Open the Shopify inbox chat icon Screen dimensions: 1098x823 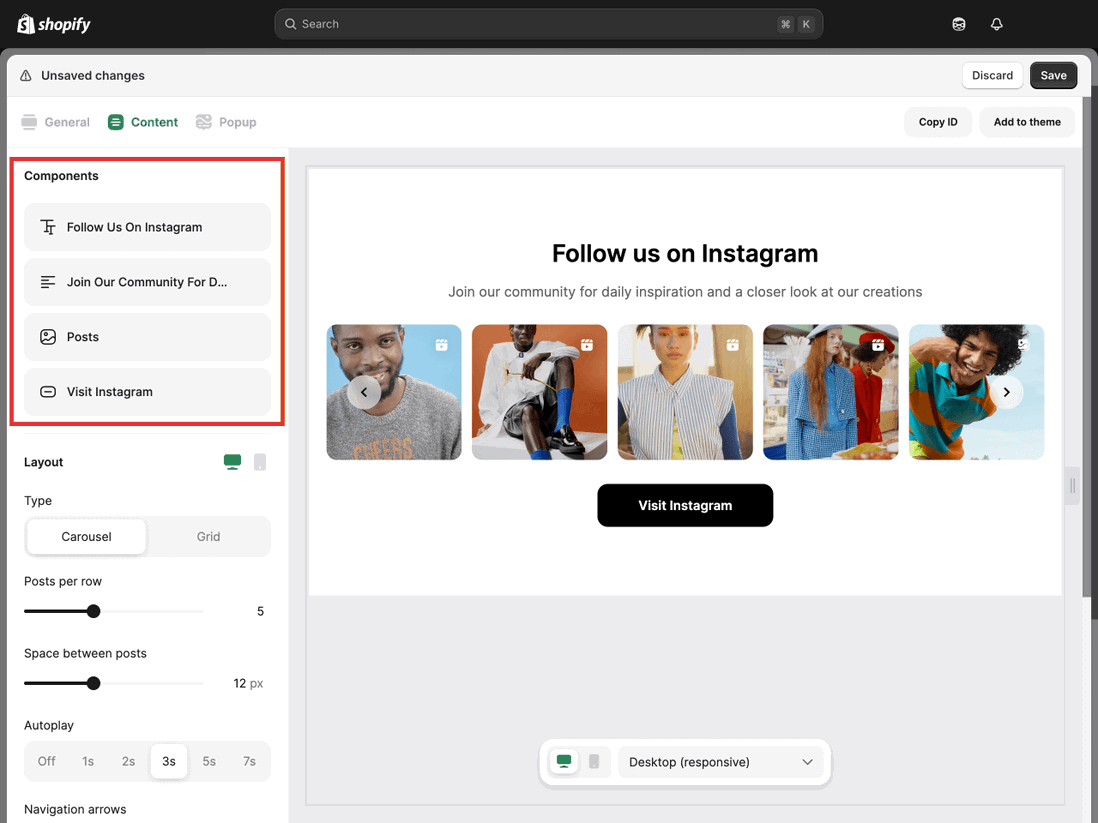coord(958,23)
